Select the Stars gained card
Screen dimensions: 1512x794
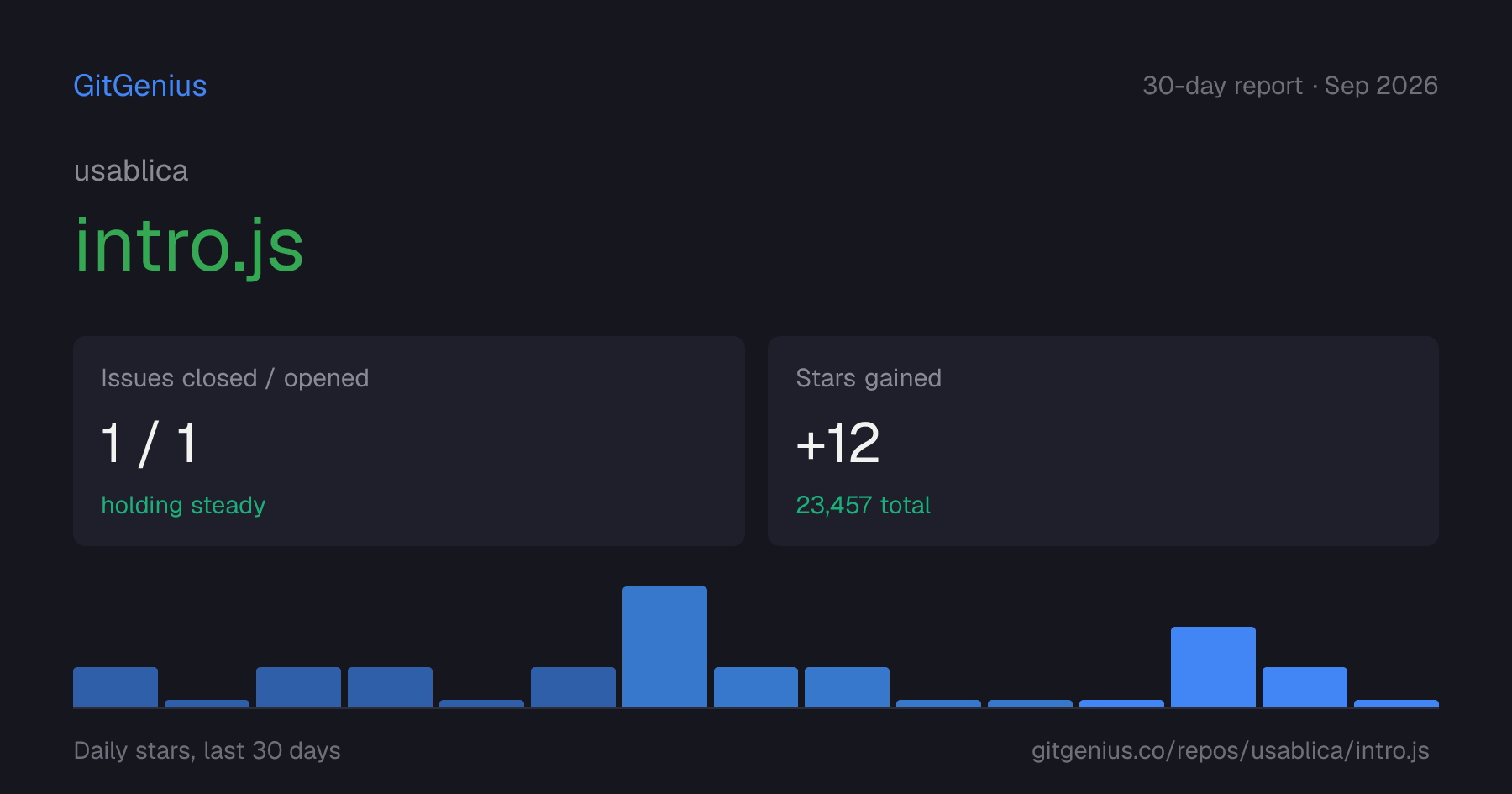[x=1103, y=441]
